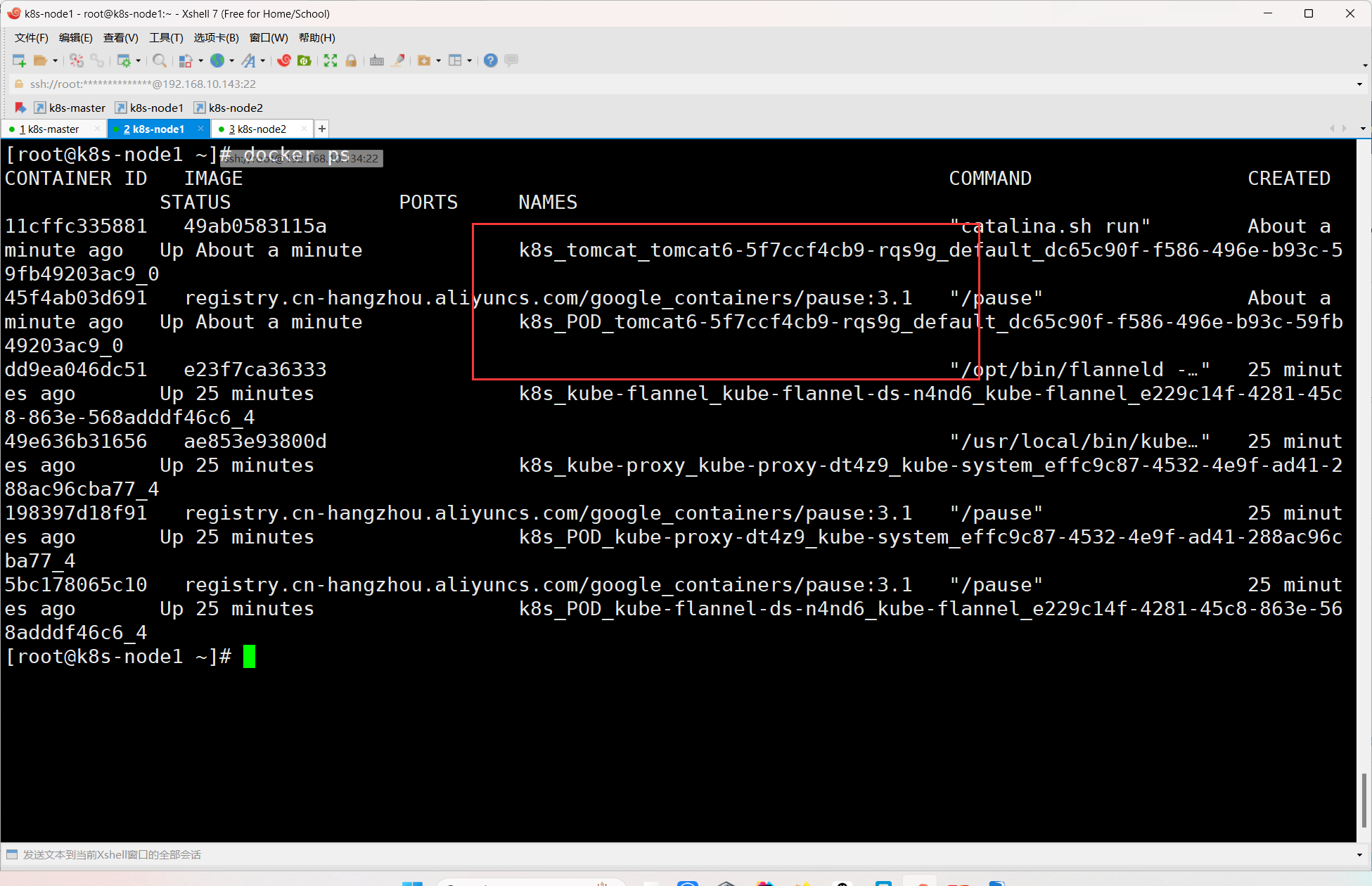The image size is (1372, 886).
Task: Open the compose bar options dropdown
Action: coord(1359,855)
